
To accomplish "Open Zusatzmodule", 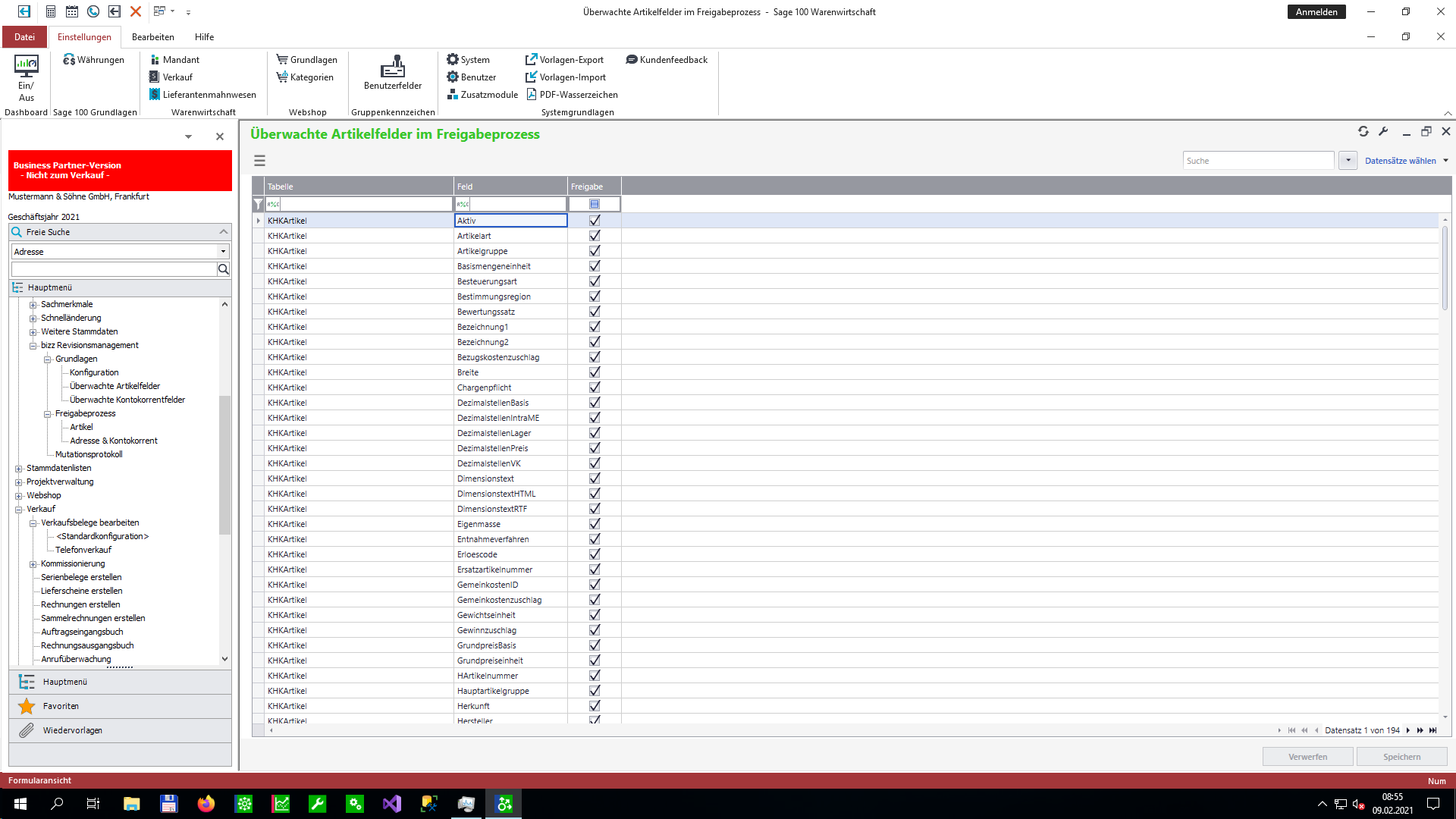I will 482,95.
